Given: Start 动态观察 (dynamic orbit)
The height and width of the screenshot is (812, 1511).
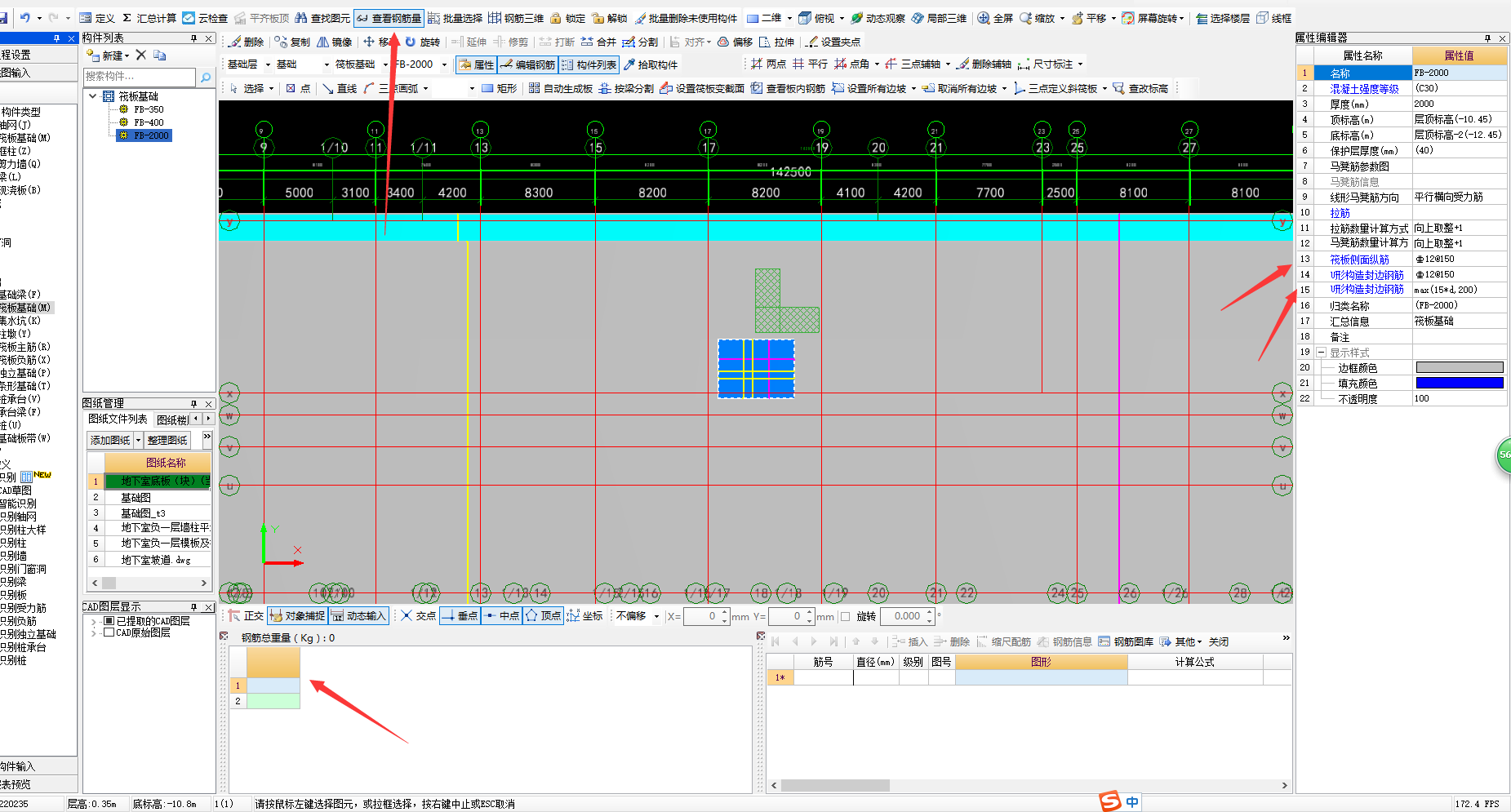Looking at the screenshot, I should click(x=878, y=18).
